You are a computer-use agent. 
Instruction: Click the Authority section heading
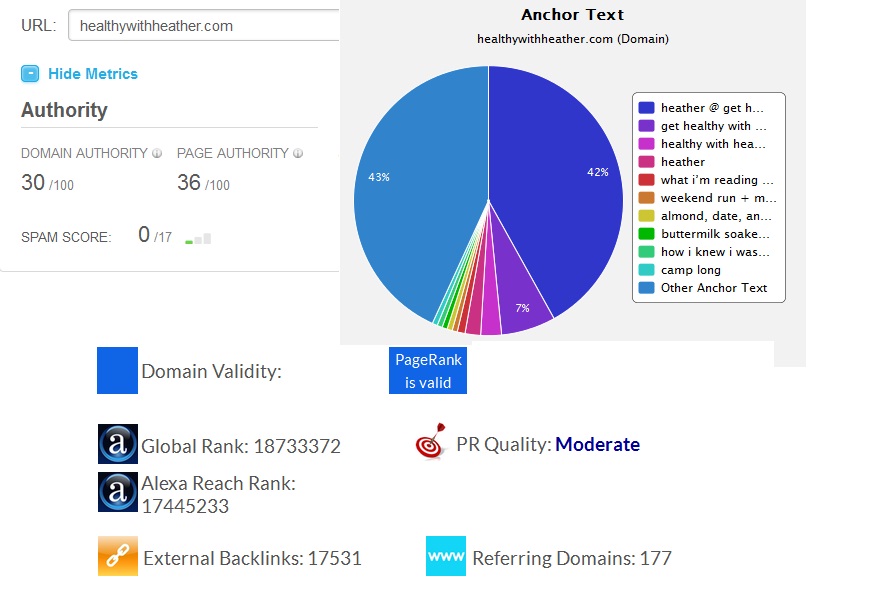click(x=64, y=110)
